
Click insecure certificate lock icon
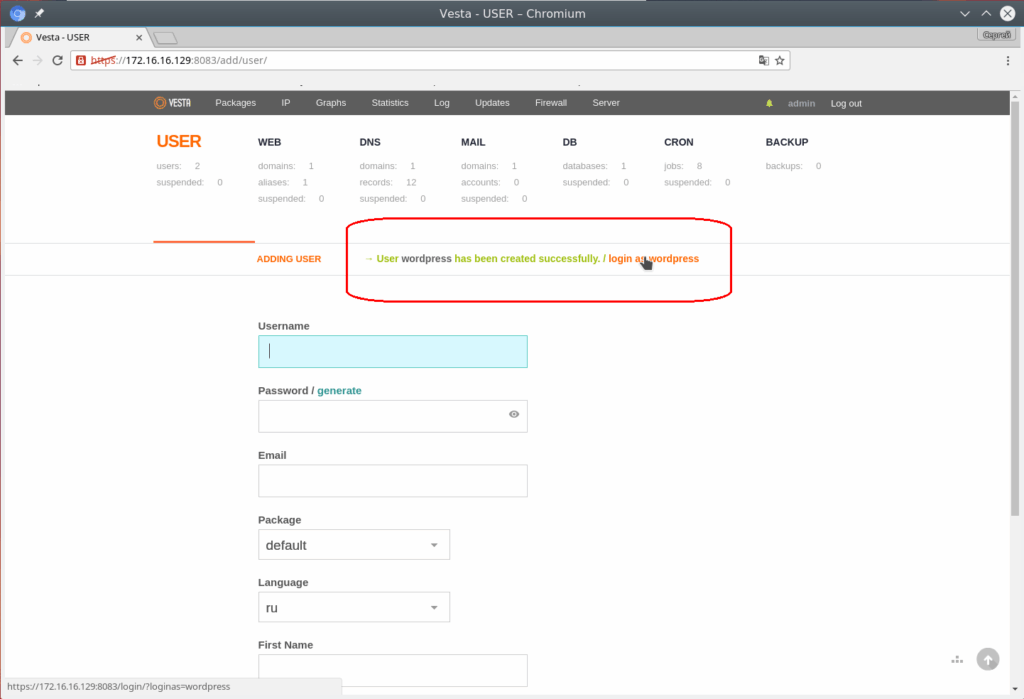[81, 60]
